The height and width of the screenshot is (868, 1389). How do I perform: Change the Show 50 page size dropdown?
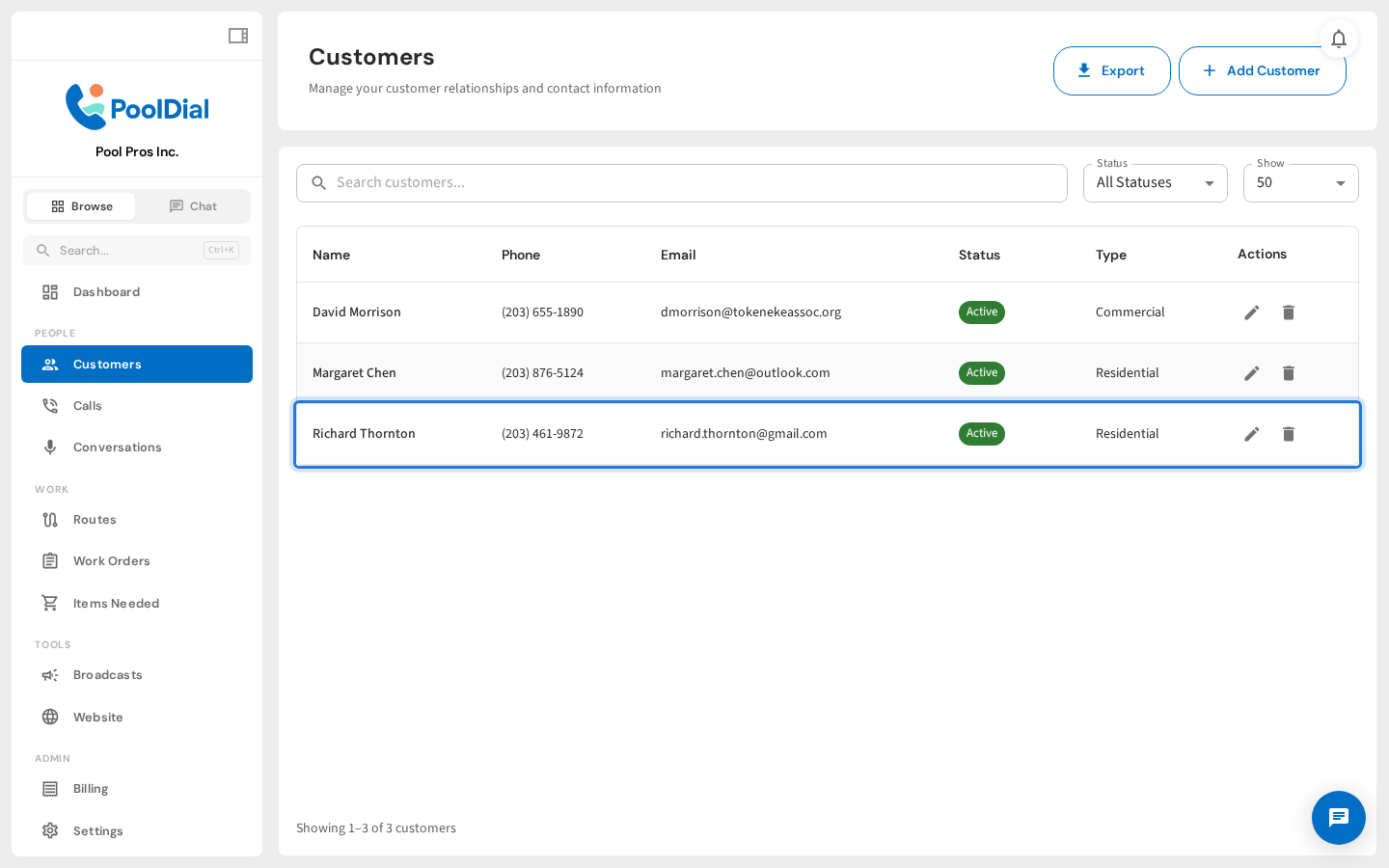pyautogui.click(x=1300, y=182)
